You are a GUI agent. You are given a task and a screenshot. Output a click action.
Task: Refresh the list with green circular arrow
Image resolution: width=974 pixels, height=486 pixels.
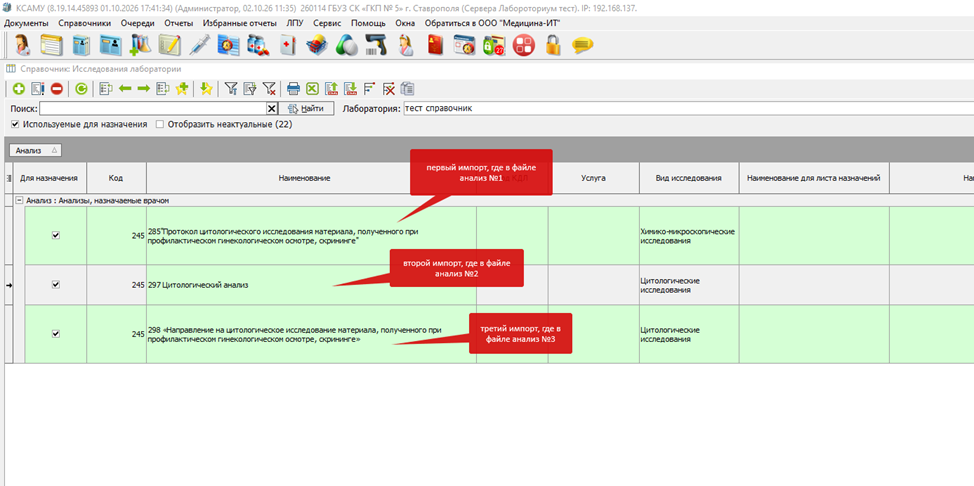point(81,89)
